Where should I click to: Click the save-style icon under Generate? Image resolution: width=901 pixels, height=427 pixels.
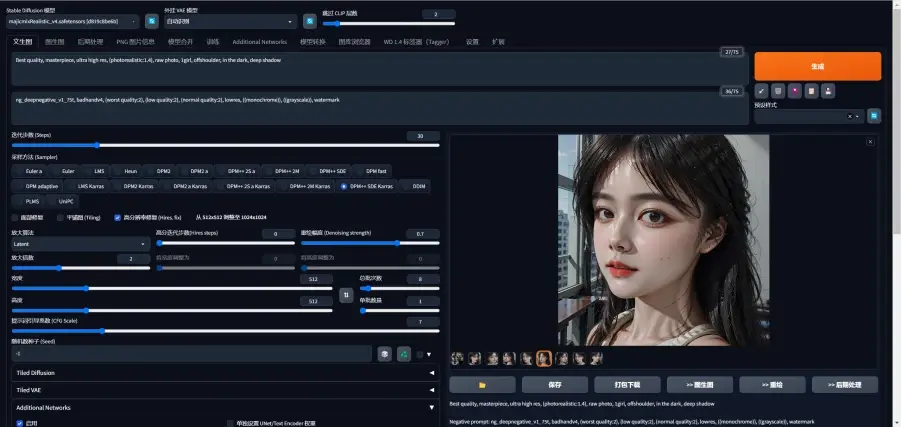coord(828,91)
